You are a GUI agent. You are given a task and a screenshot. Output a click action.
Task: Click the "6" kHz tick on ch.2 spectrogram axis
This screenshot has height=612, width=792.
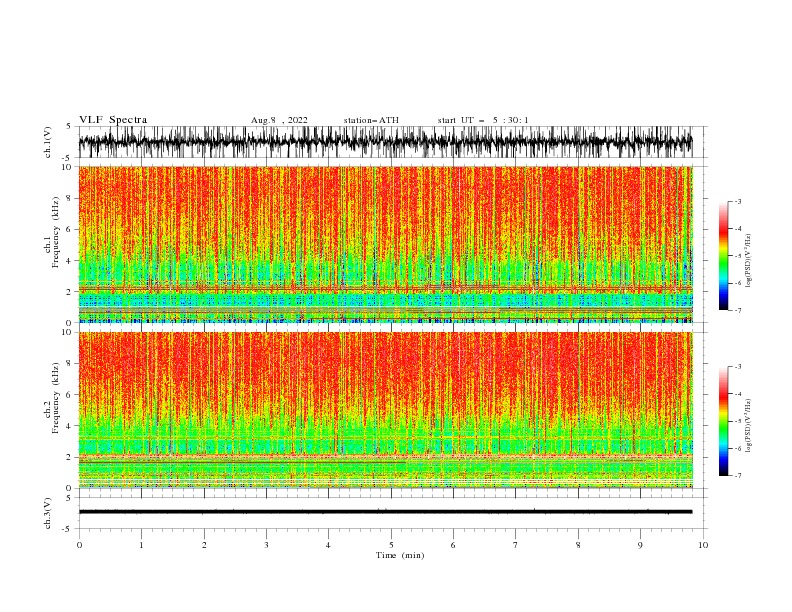click(x=69, y=395)
